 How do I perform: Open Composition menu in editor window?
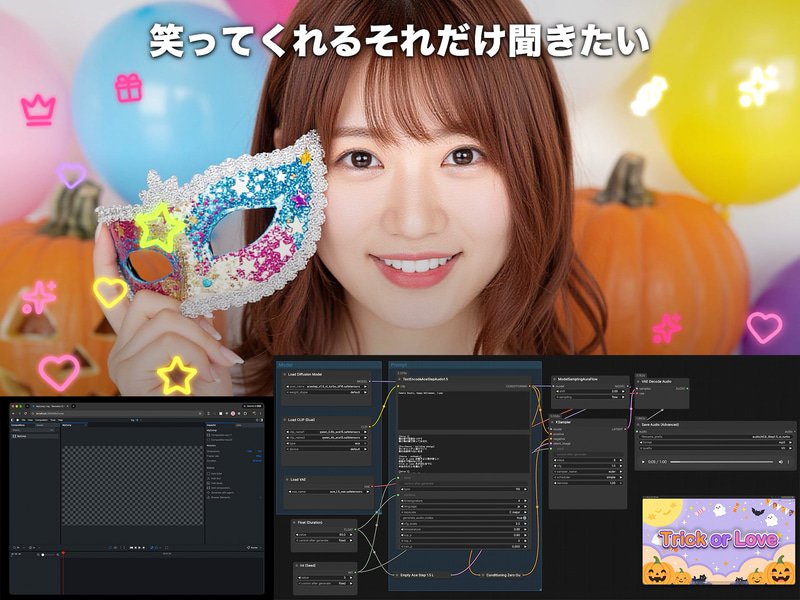[41, 420]
